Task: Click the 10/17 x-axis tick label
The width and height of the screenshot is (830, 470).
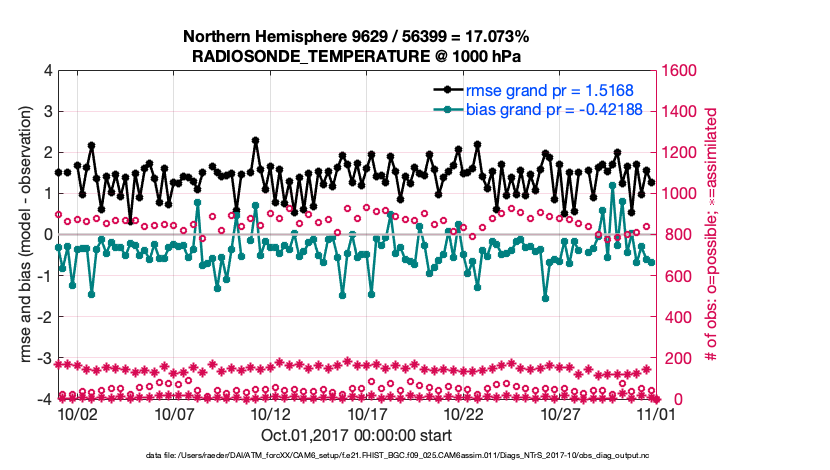Action: coord(367,413)
